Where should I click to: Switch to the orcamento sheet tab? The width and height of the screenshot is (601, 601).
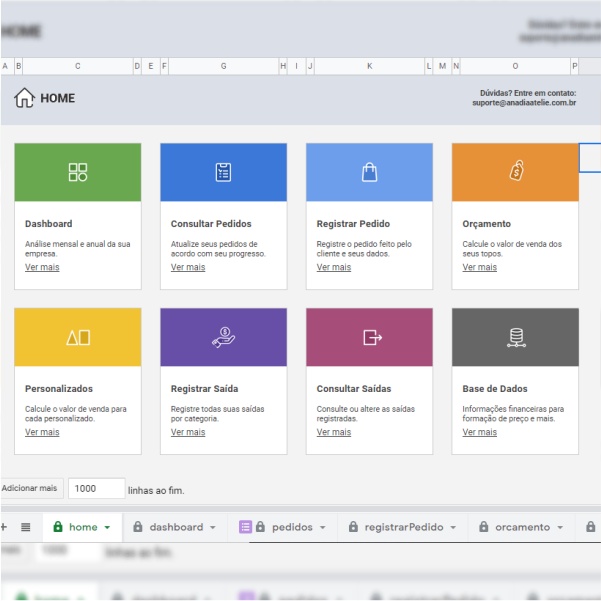point(522,527)
